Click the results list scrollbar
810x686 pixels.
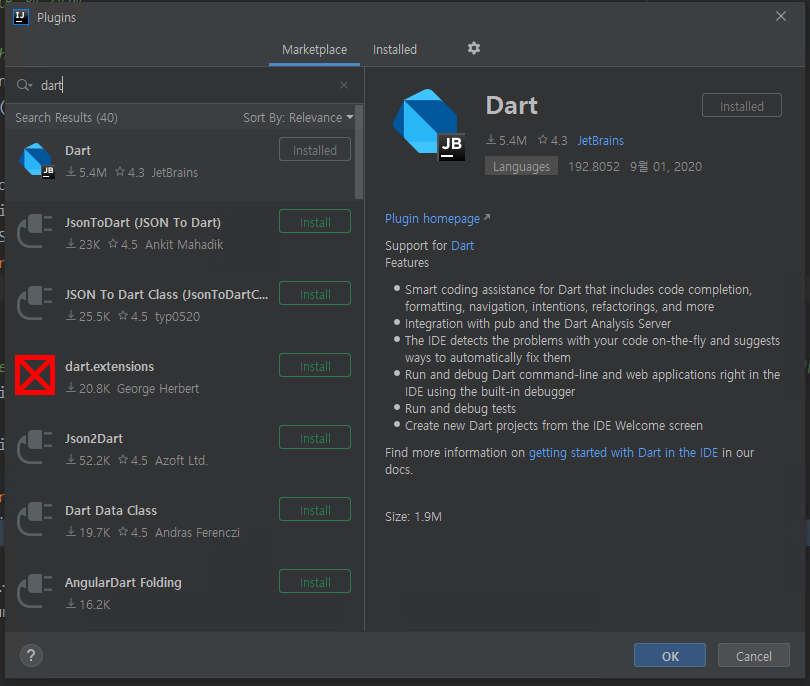point(359,152)
